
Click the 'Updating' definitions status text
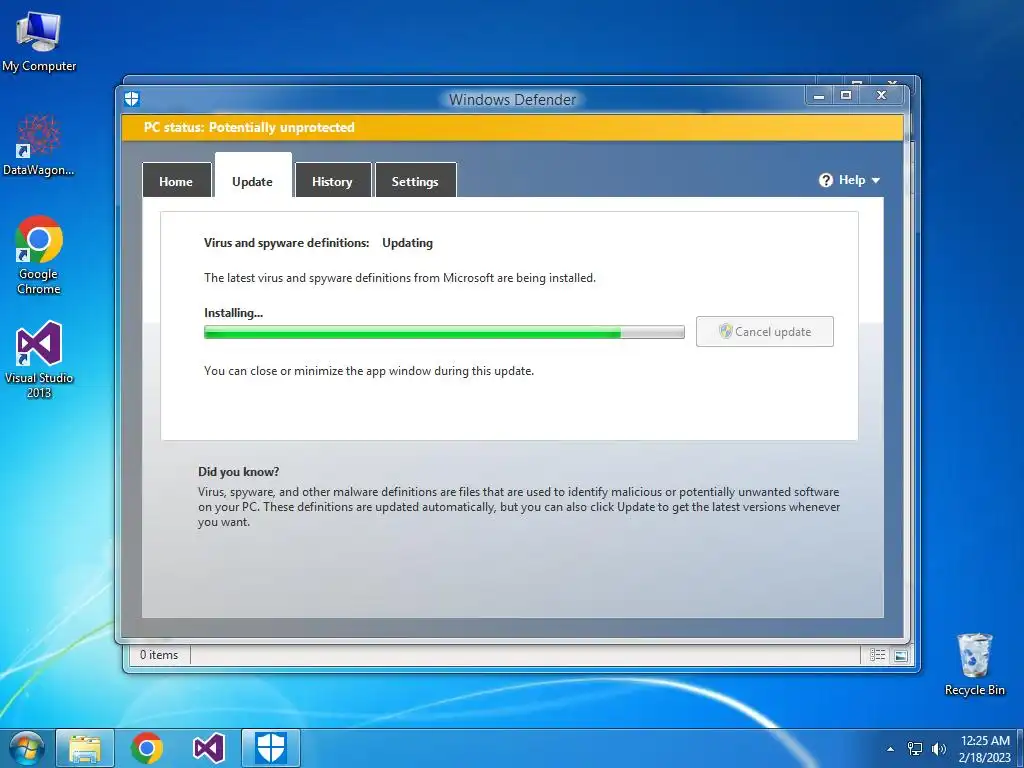click(408, 243)
